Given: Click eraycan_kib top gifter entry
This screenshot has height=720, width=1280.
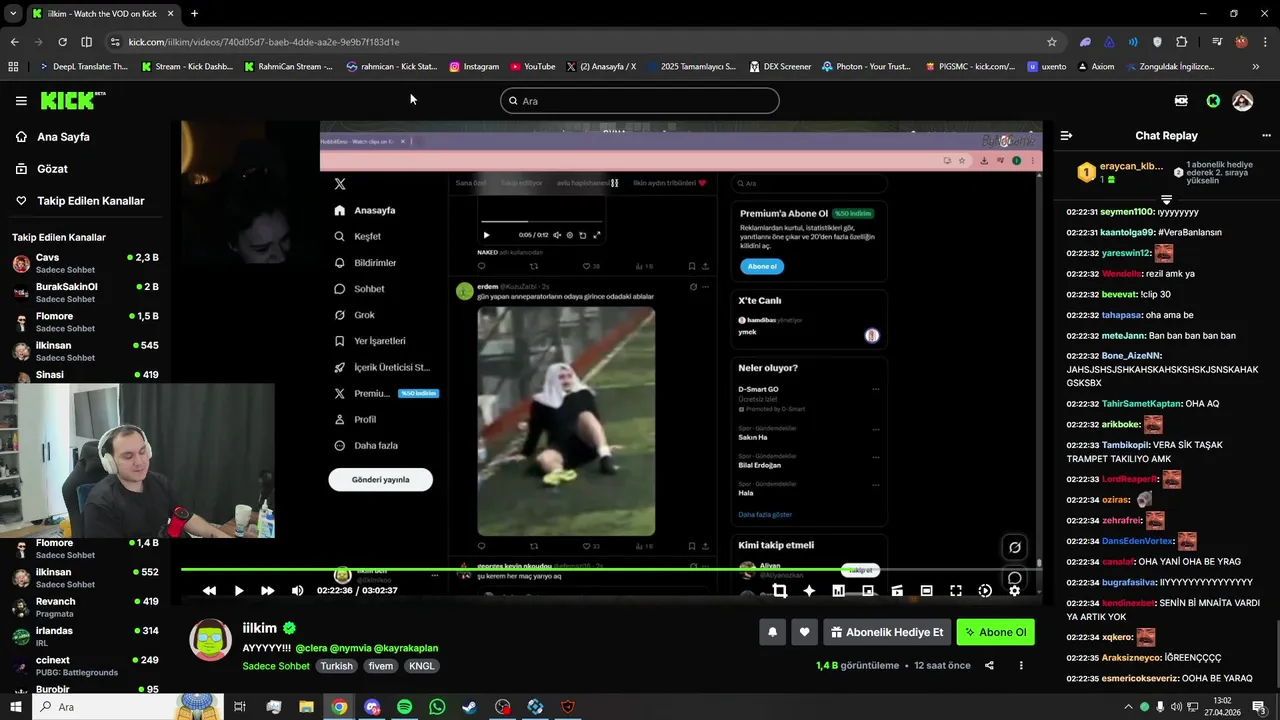Looking at the screenshot, I should [x=1120, y=172].
